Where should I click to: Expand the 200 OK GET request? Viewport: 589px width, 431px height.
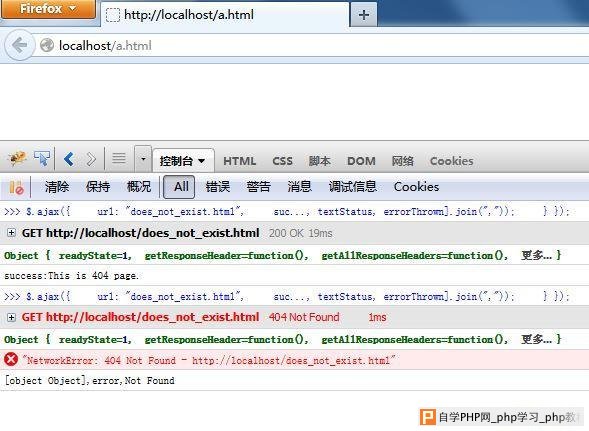pos(11,233)
